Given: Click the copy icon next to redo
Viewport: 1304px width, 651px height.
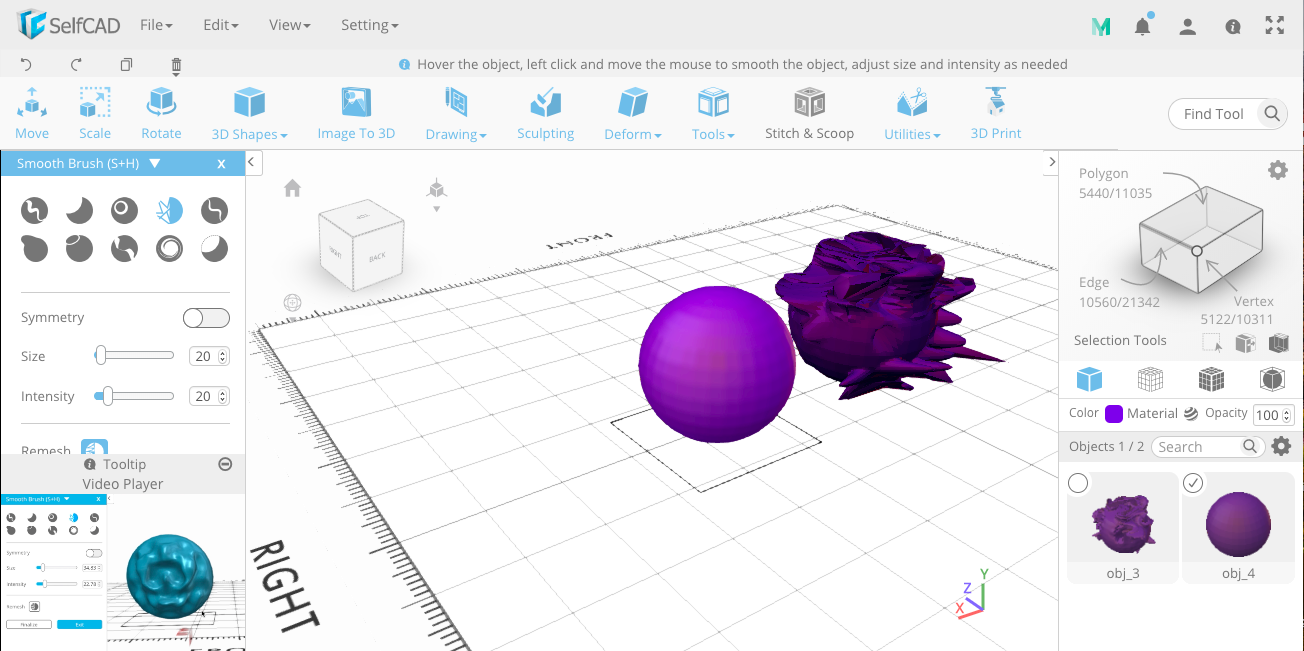Looking at the screenshot, I should tap(126, 65).
